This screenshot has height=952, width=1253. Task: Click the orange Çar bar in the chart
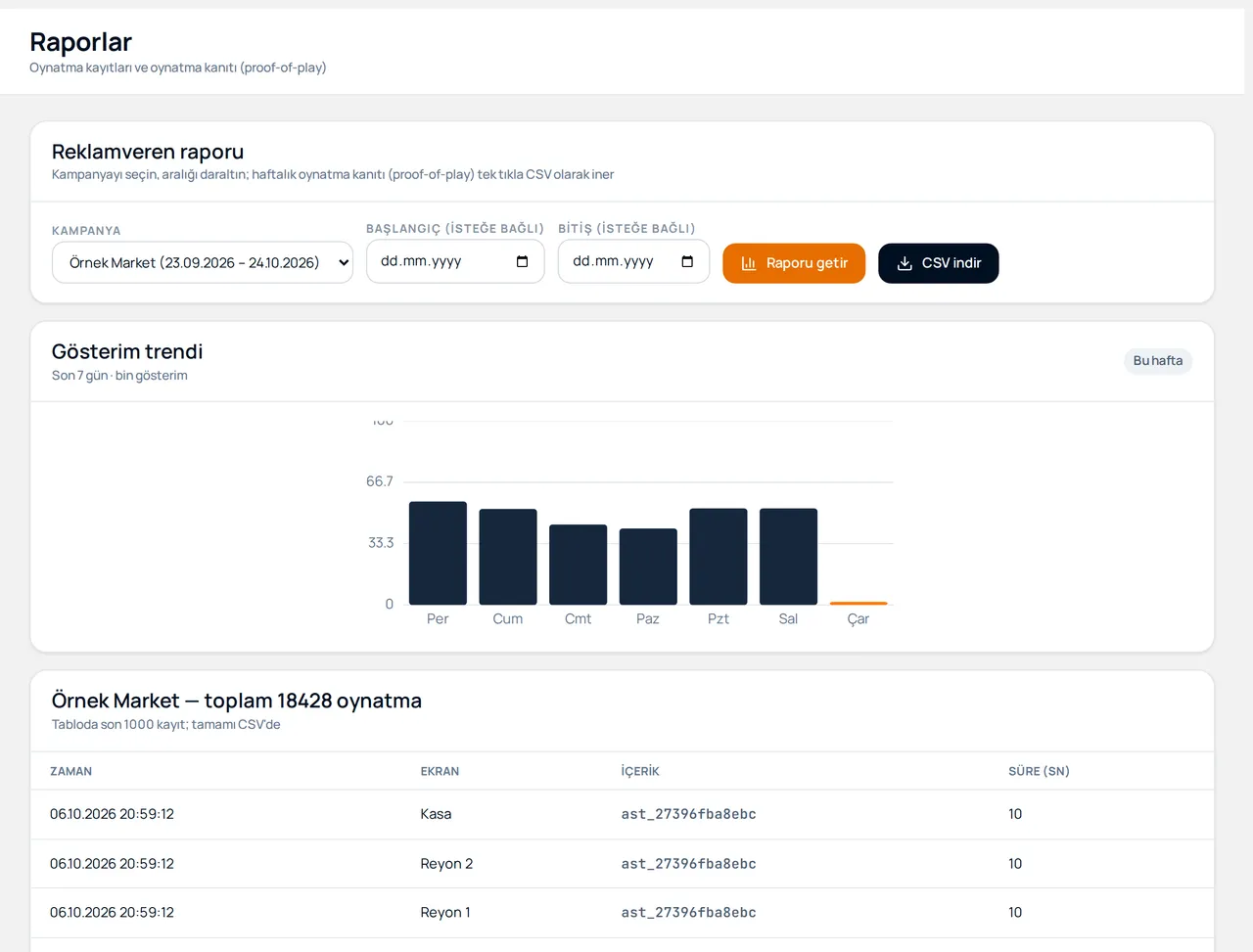coord(859,603)
